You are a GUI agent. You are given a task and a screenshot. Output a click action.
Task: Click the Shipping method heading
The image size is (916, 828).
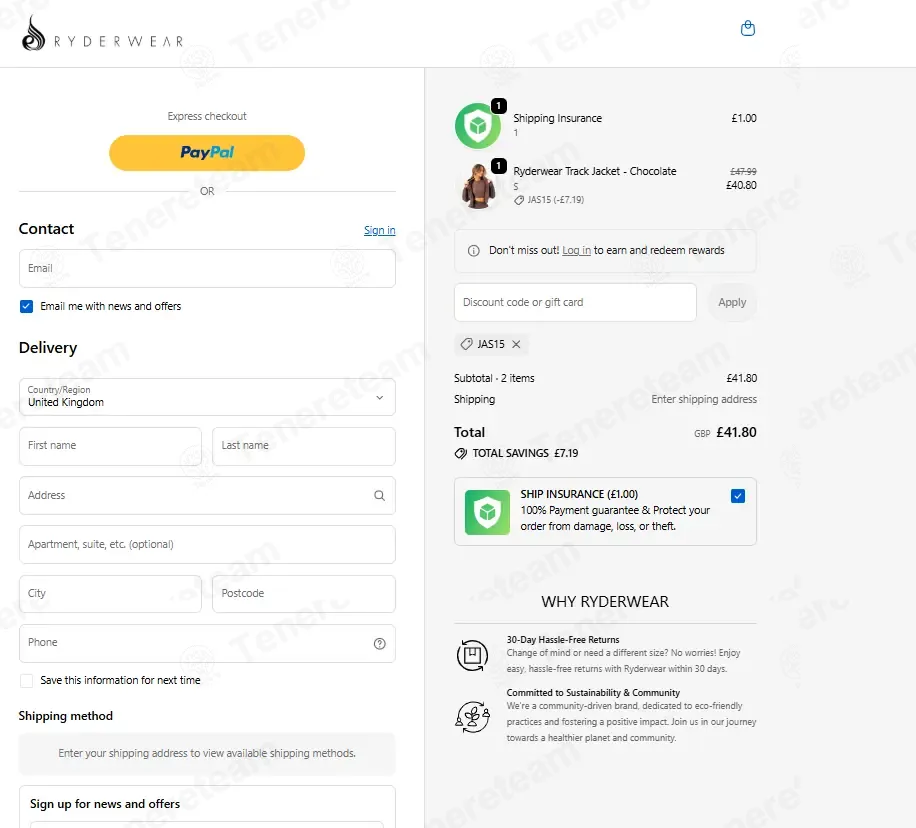pos(65,716)
